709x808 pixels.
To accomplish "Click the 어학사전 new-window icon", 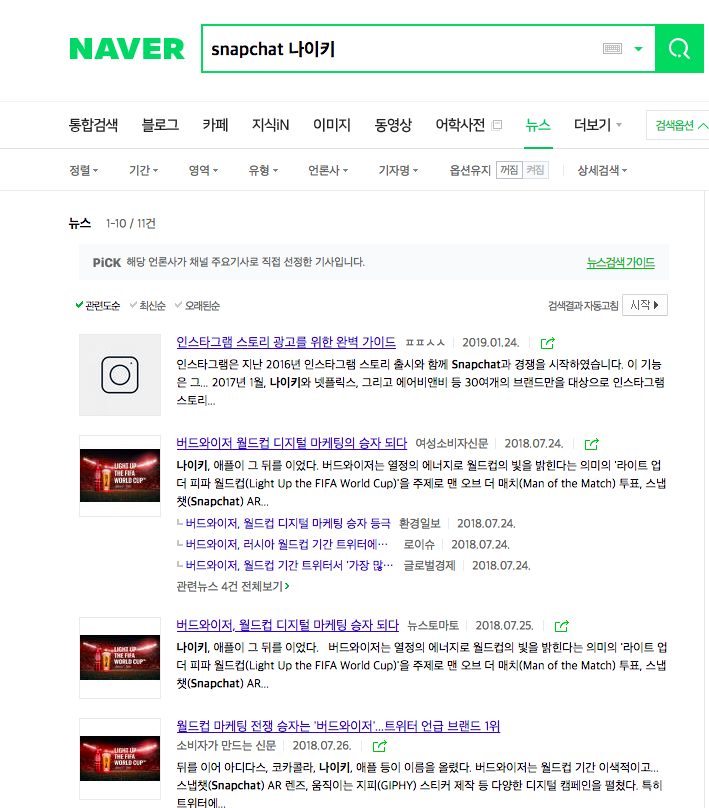I will tap(497, 125).
